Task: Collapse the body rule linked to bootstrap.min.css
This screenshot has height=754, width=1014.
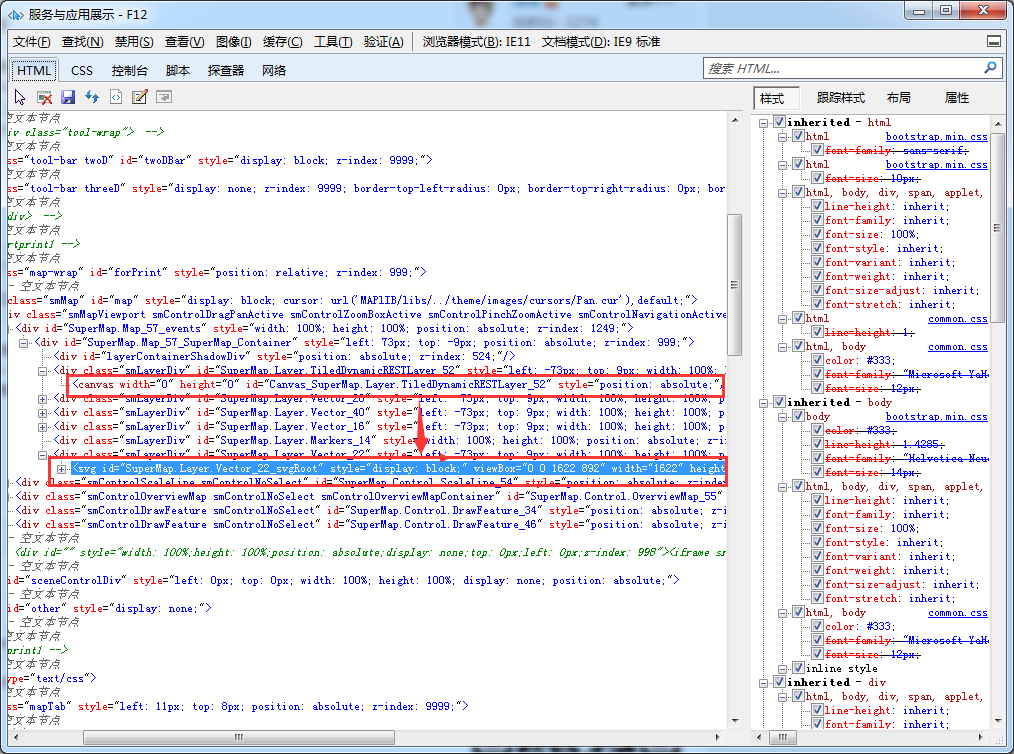Action: [x=783, y=417]
